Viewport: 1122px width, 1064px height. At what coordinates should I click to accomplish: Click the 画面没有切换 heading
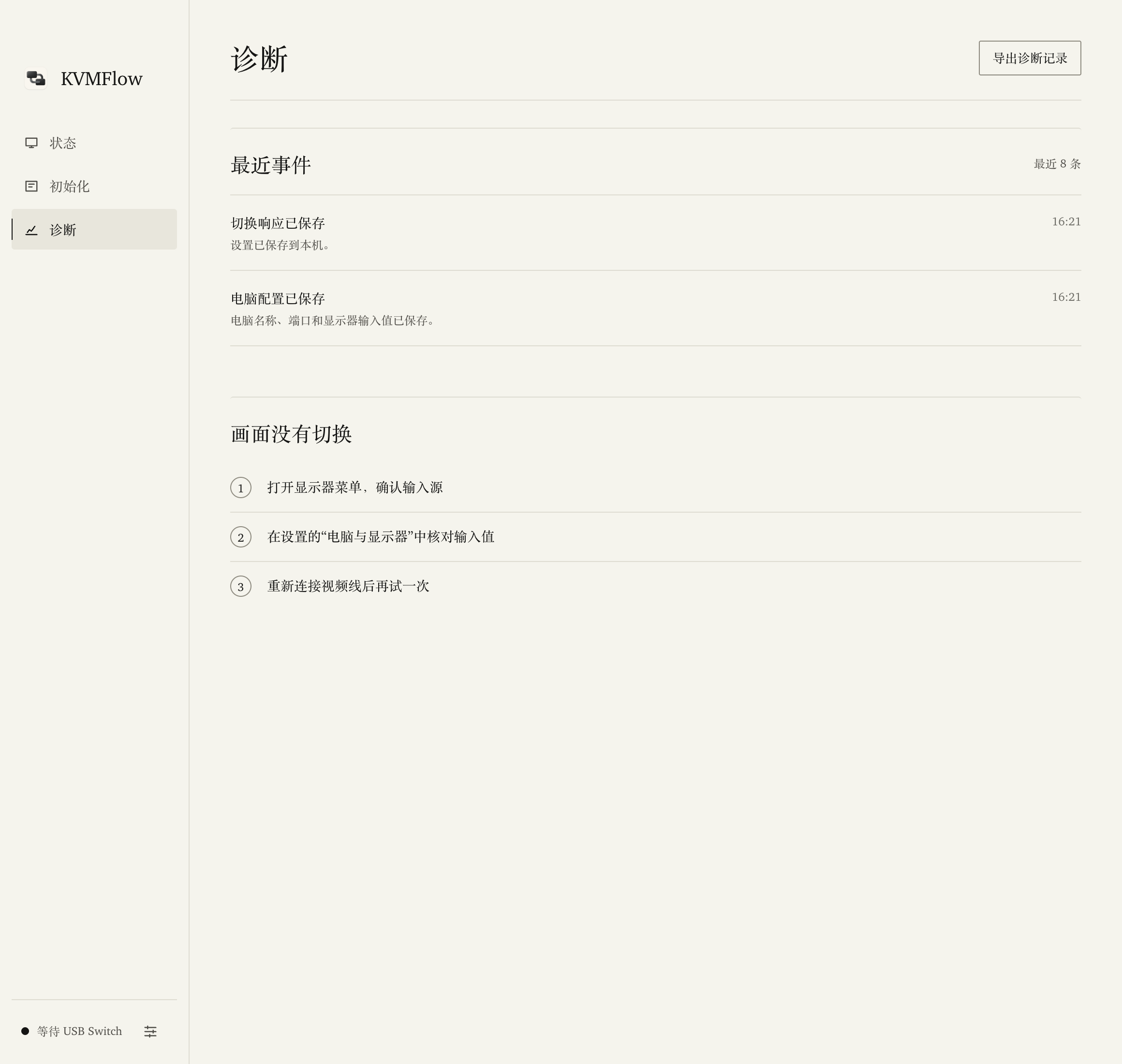pyautogui.click(x=291, y=434)
